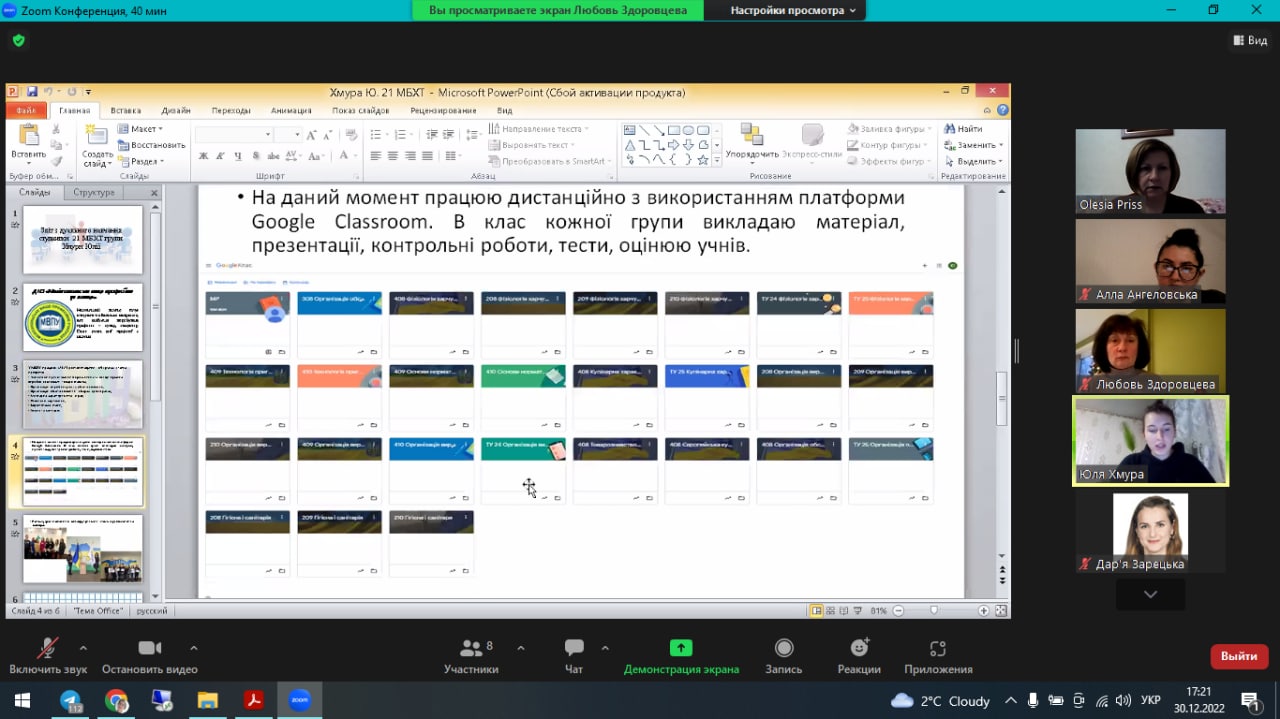
Task: Open Windows Start menu
Action: pyautogui.click(x=22, y=700)
